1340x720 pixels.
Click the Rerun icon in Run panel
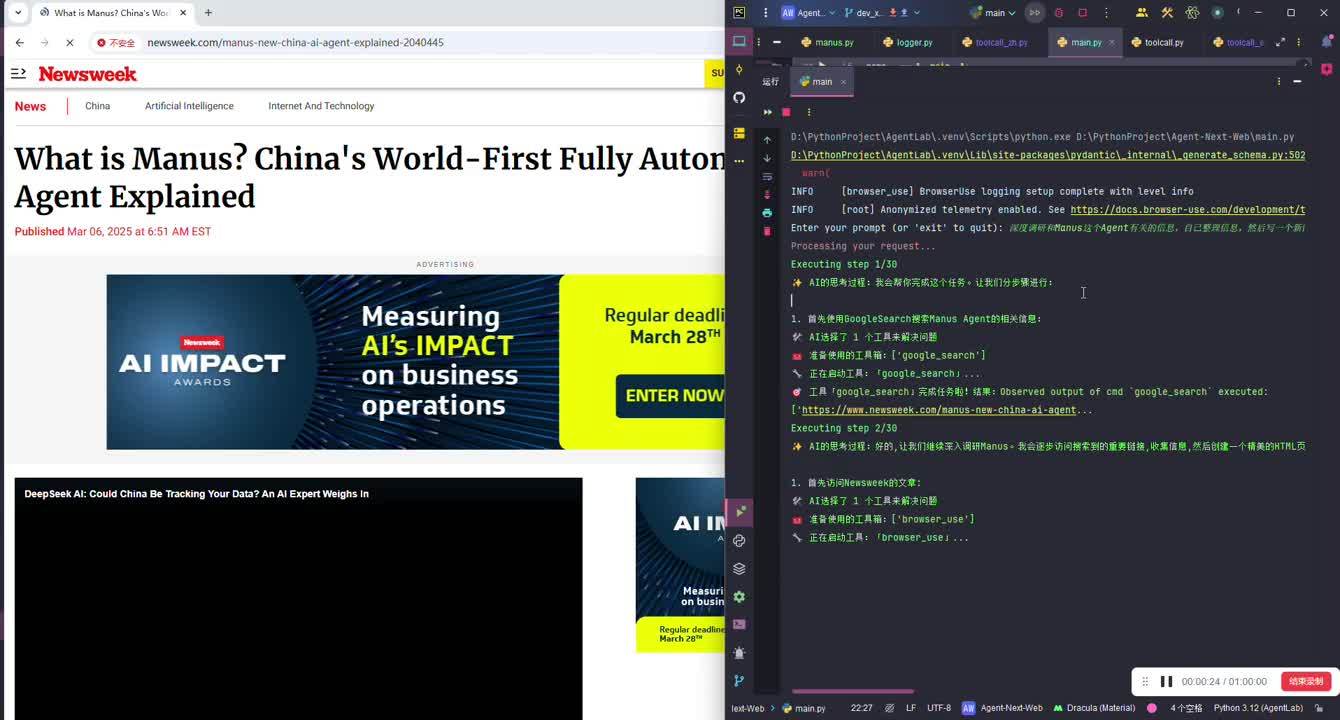768,112
